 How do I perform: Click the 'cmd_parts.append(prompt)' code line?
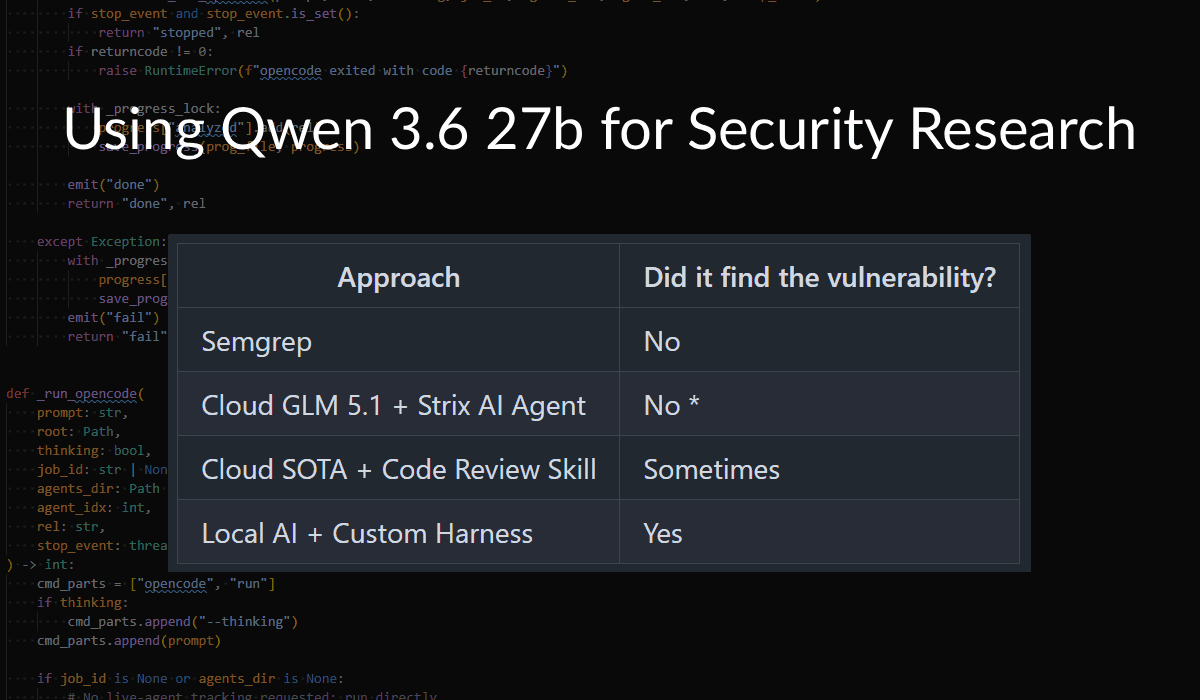pyautogui.click(x=129, y=640)
